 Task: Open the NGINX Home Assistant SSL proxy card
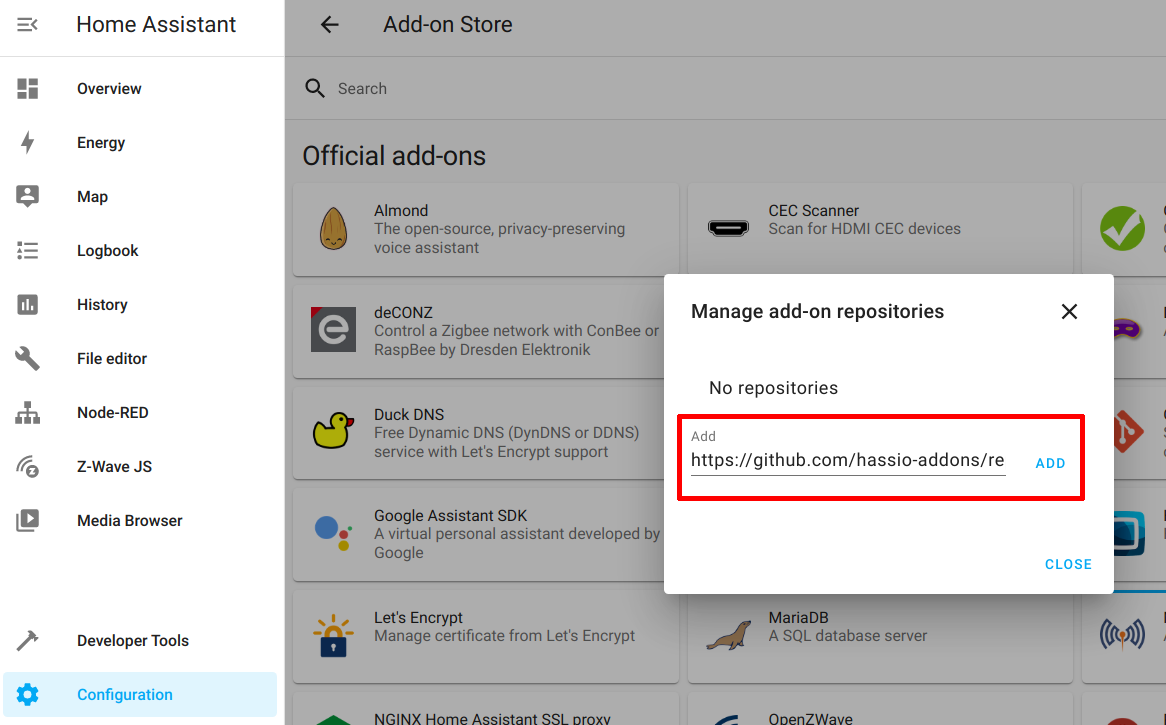(486, 709)
